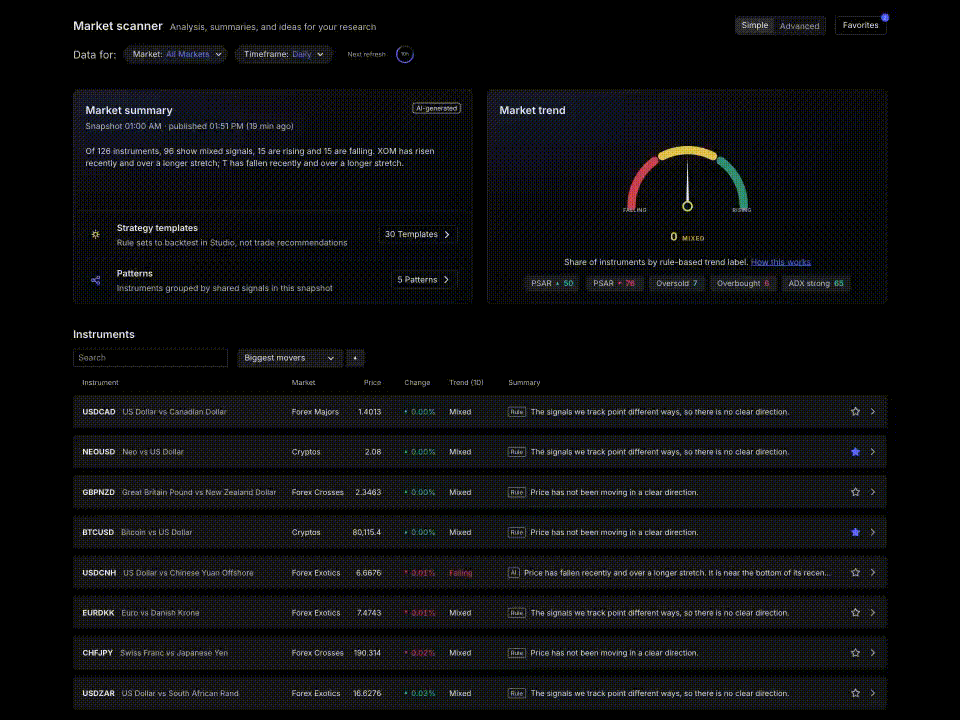This screenshot has height=720, width=960.
Task: Open GBPNZD details chevron
Action: tap(872, 492)
